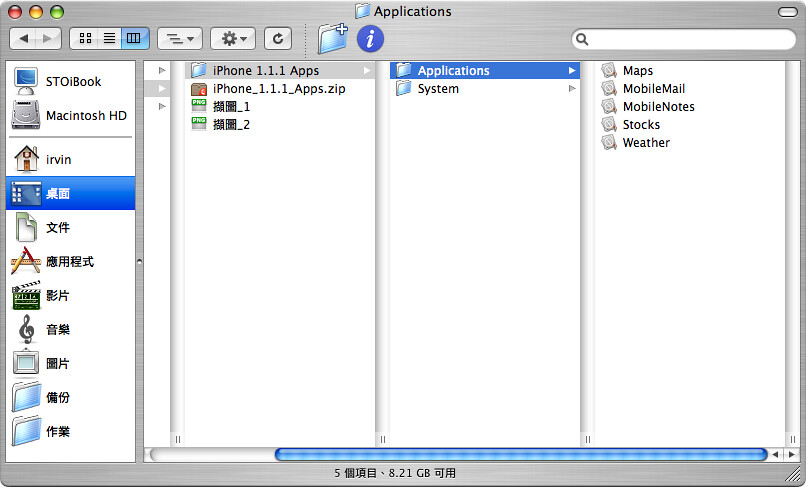Click the refresh arrow toolbar button
The height and width of the screenshot is (487, 806).
[x=277, y=38]
